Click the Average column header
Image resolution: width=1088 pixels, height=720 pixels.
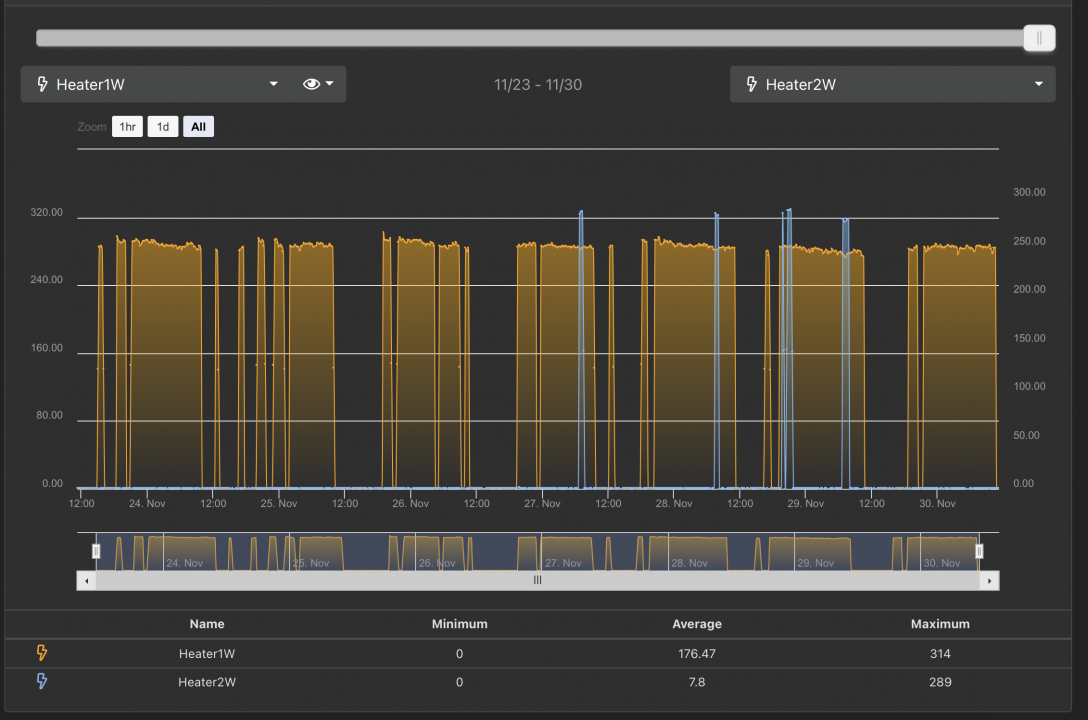tap(697, 624)
